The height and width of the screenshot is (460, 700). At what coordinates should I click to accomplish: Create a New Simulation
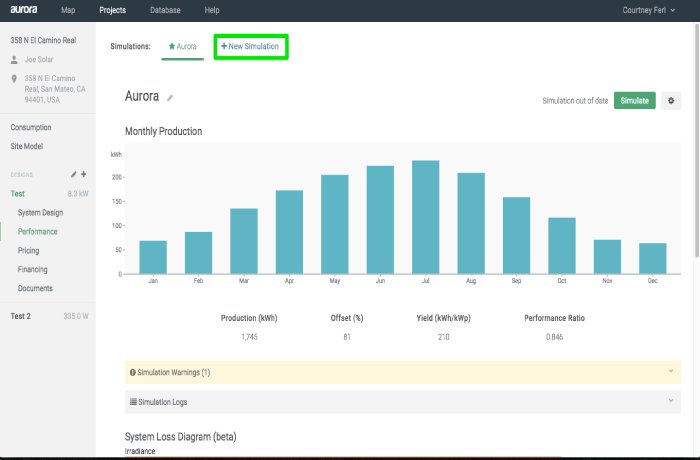tap(250, 46)
